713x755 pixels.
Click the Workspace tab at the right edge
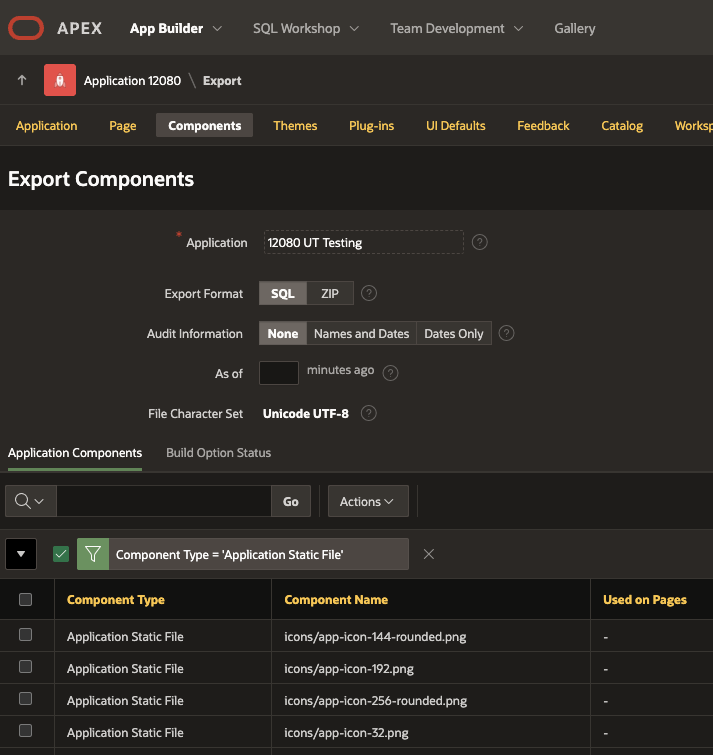[x=693, y=126]
